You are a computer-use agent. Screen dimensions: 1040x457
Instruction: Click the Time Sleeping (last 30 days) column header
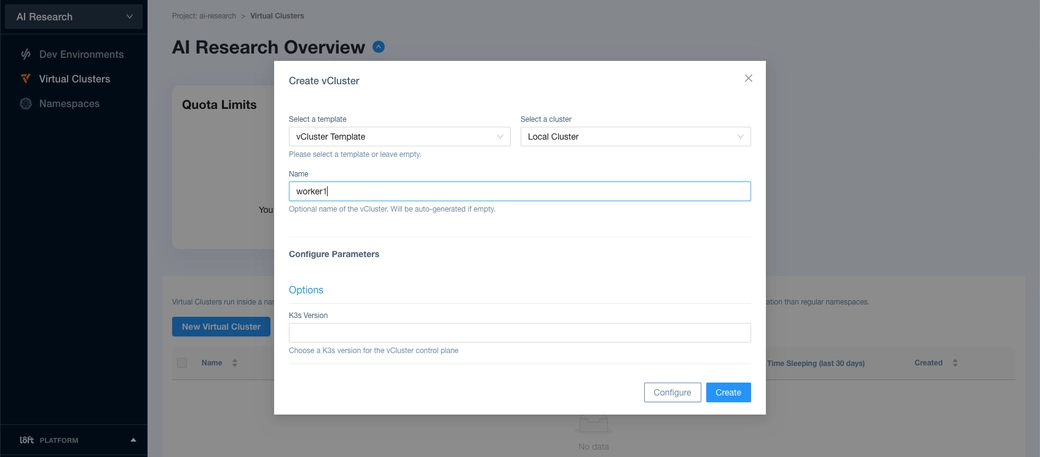[x=815, y=363]
